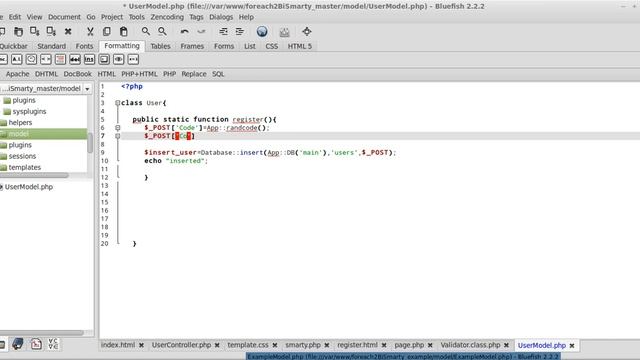Open the ...iSmarty_master/model path dropdown

(87, 89)
